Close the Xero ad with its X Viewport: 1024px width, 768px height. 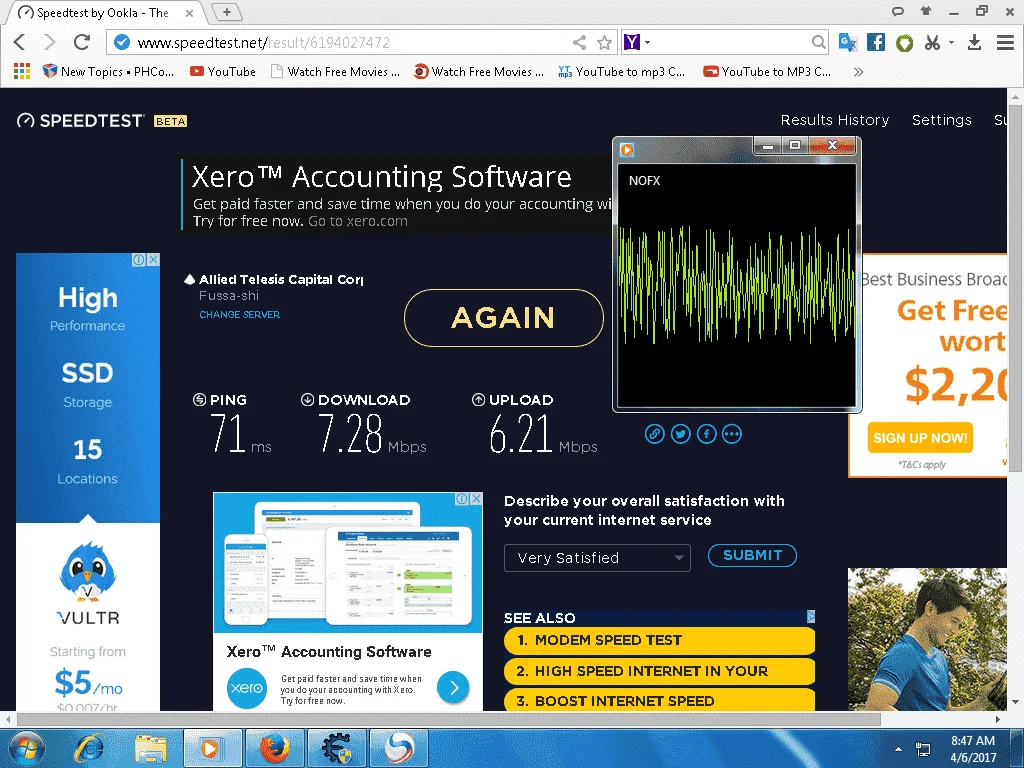point(476,498)
